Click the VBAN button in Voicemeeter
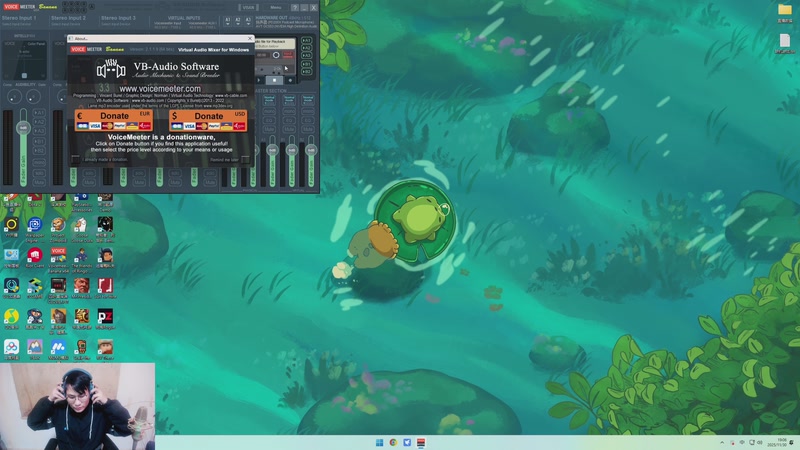 point(248,7)
